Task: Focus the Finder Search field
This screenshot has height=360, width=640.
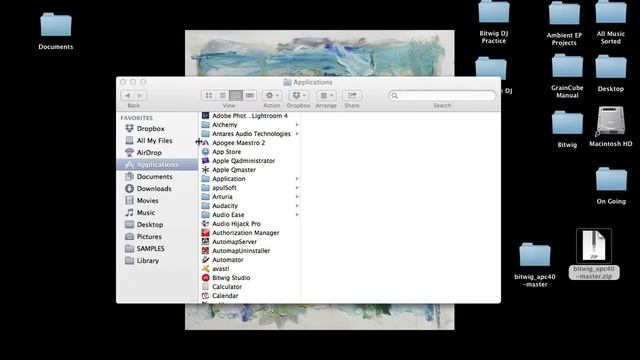Action: tap(442, 96)
